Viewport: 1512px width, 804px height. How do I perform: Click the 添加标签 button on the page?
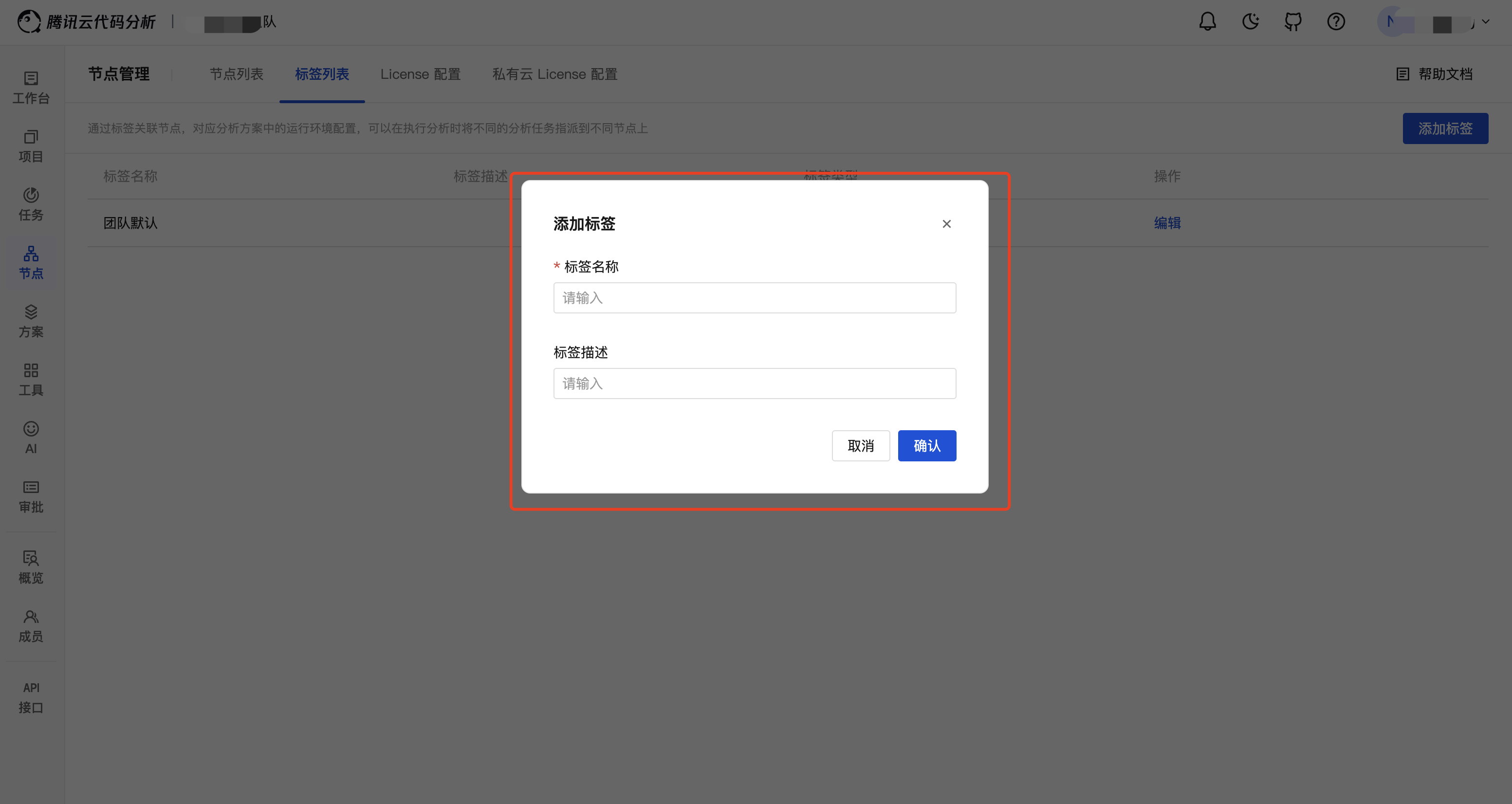tap(1445, 128)
